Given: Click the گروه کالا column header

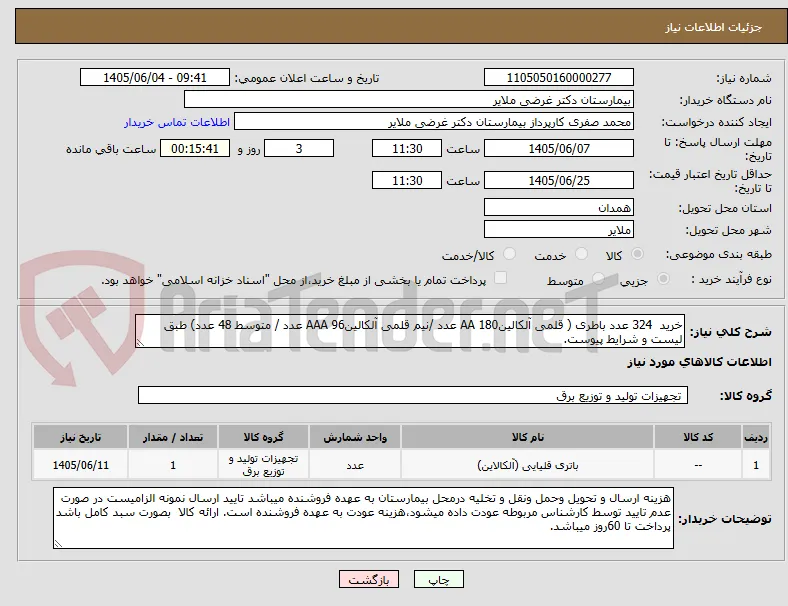Looking at the screenshot, I should tap(263, 437).
